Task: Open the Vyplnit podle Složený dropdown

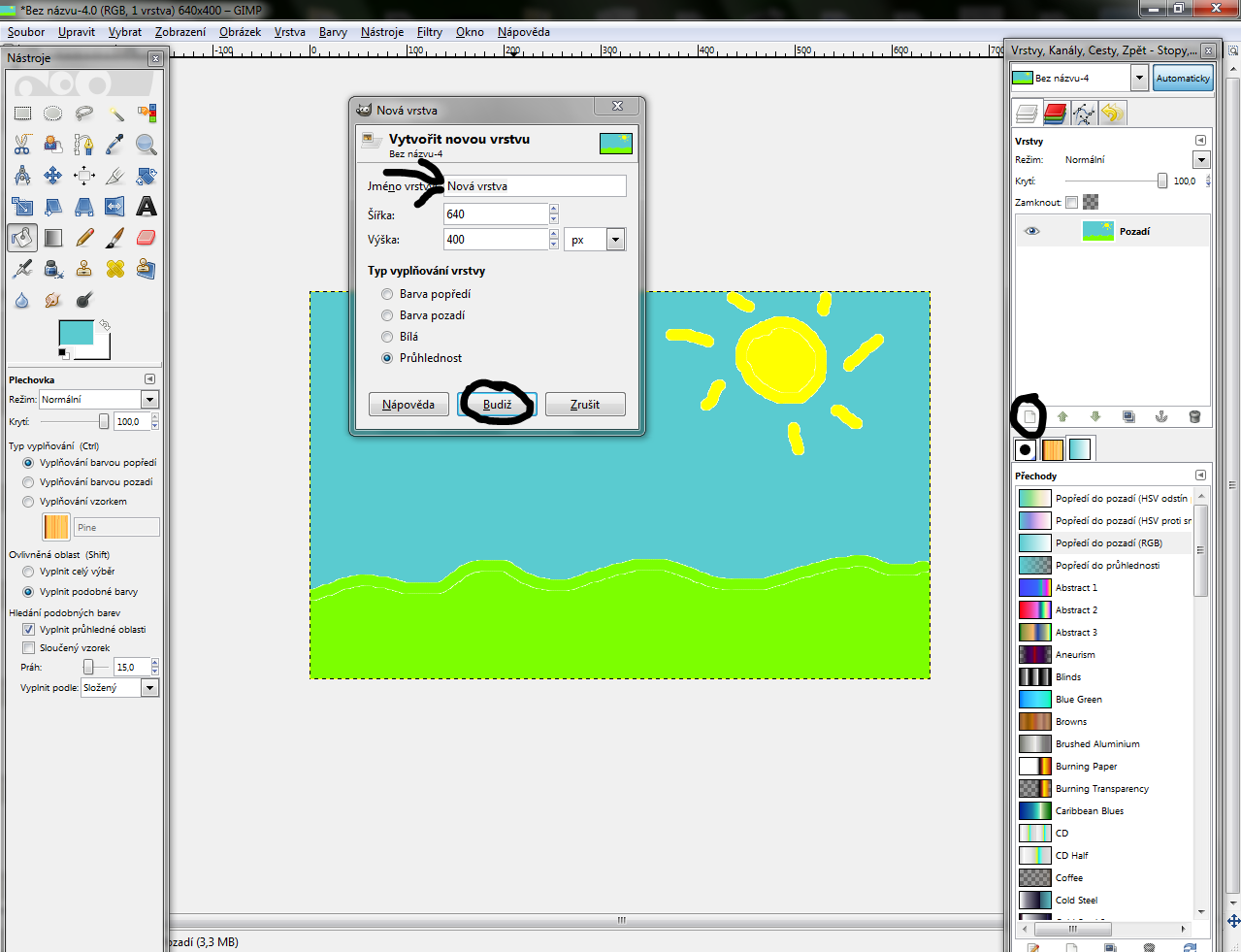Action: click(x=149, y=688)
